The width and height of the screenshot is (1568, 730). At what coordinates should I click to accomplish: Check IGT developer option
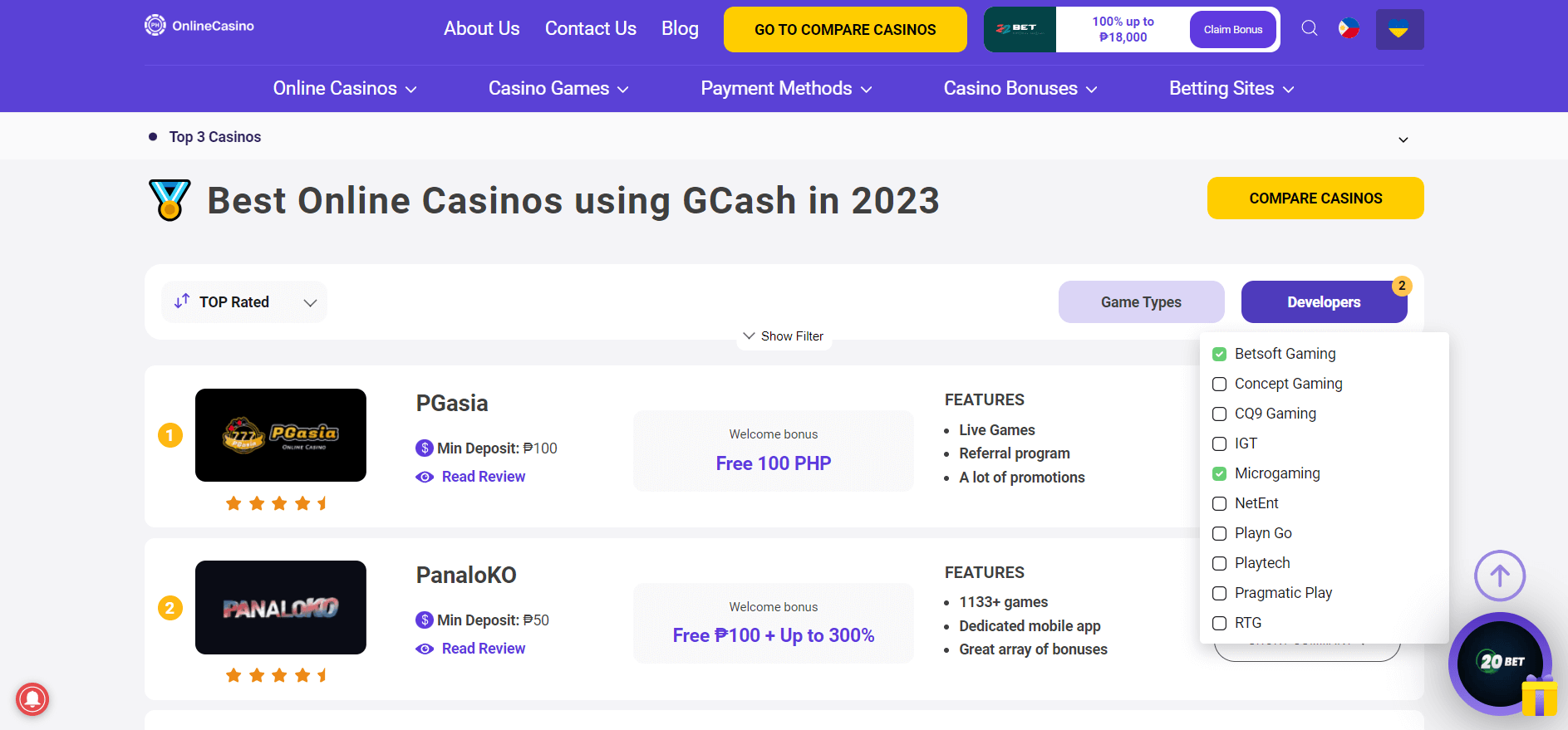pos(1219,443)
